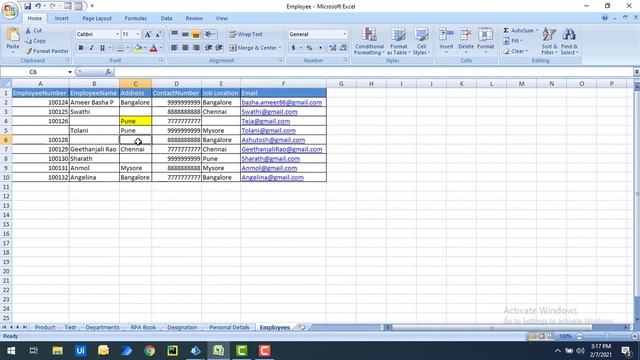Set top vertical alignment
The width and height of the screenshot is (640, 360).
(174, 34)
